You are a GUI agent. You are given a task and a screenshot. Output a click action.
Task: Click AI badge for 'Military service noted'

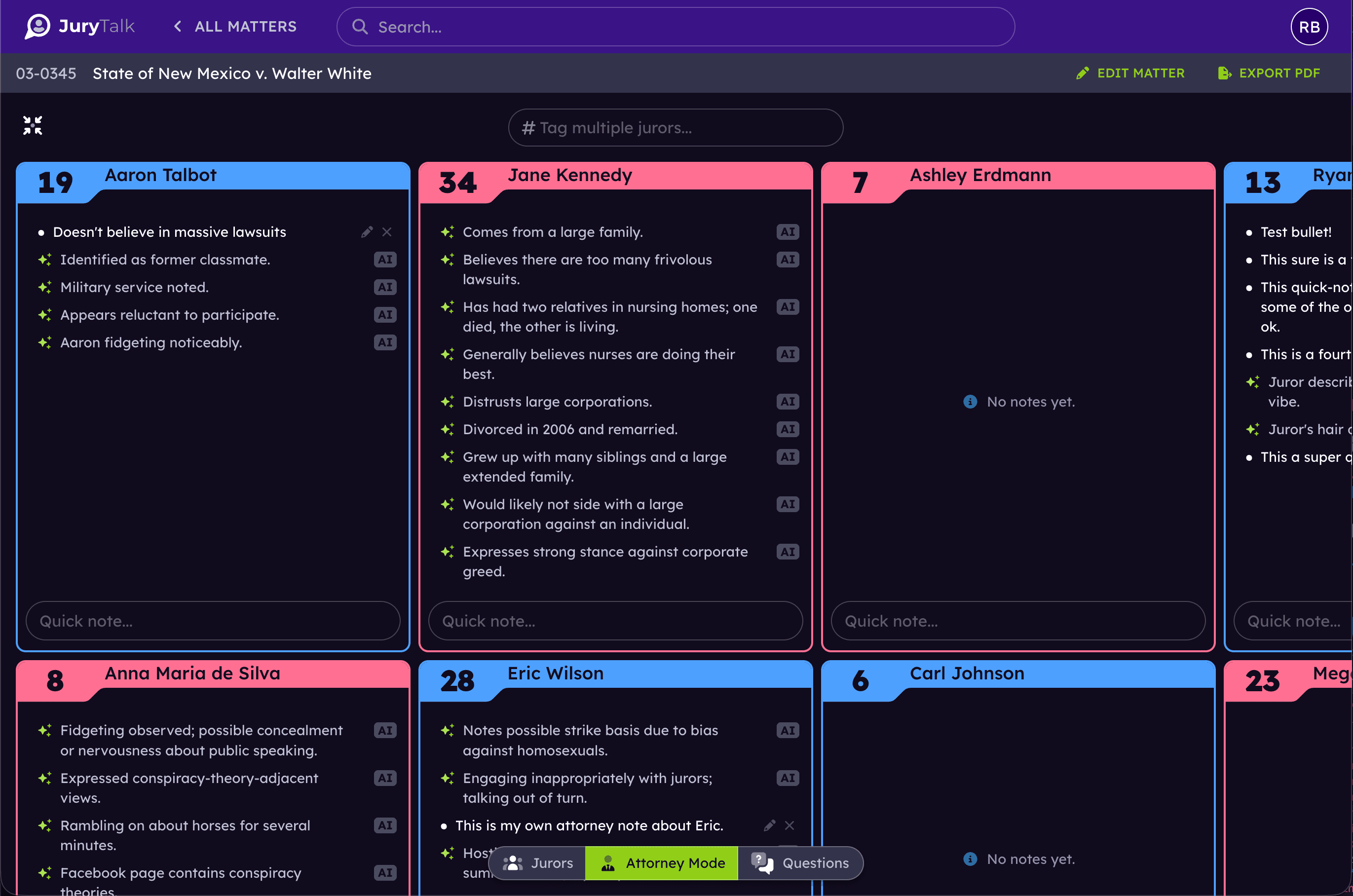[x=385, y=287]
